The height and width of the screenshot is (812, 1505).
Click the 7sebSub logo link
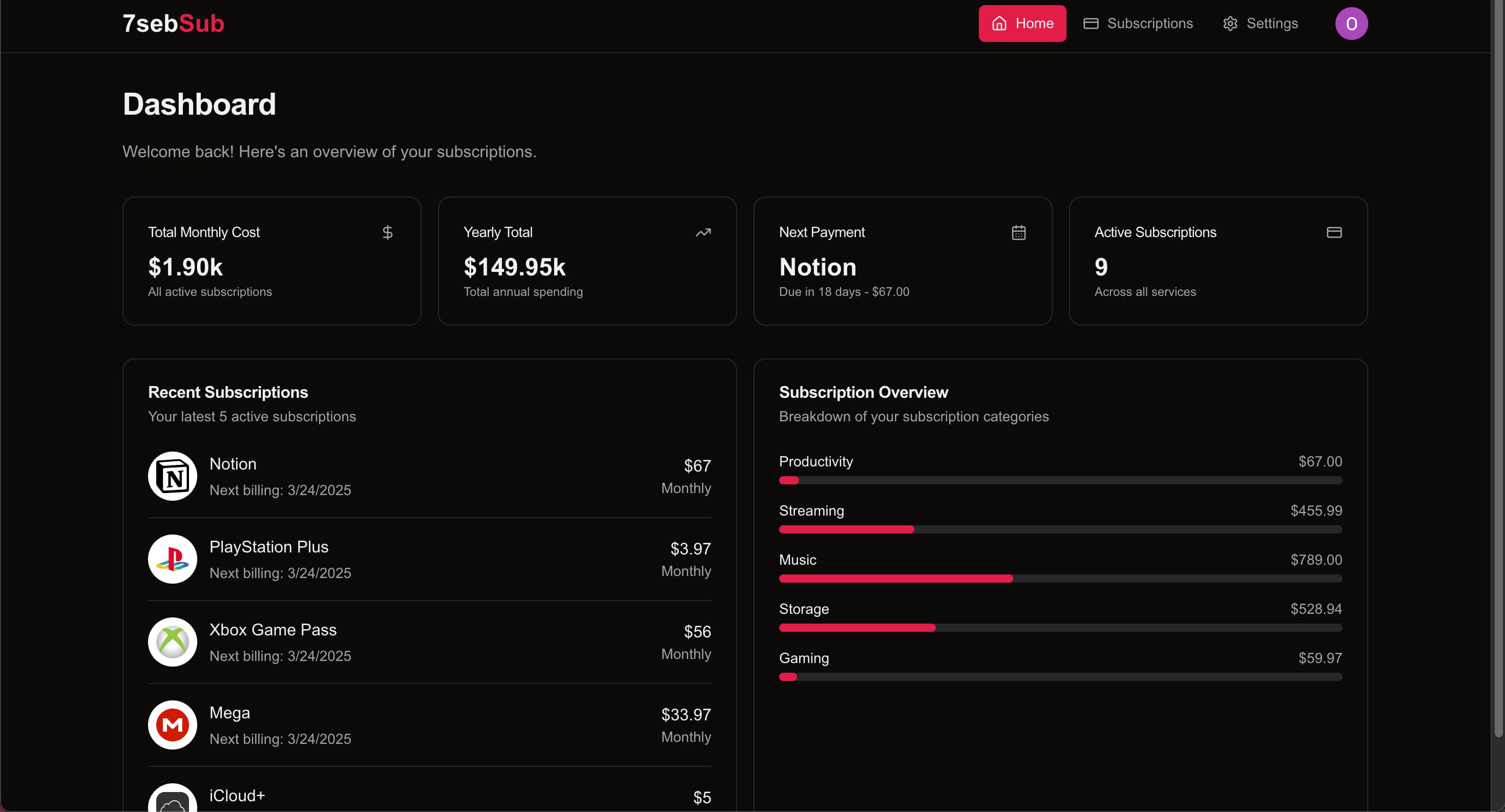click(x=174, y=24)
